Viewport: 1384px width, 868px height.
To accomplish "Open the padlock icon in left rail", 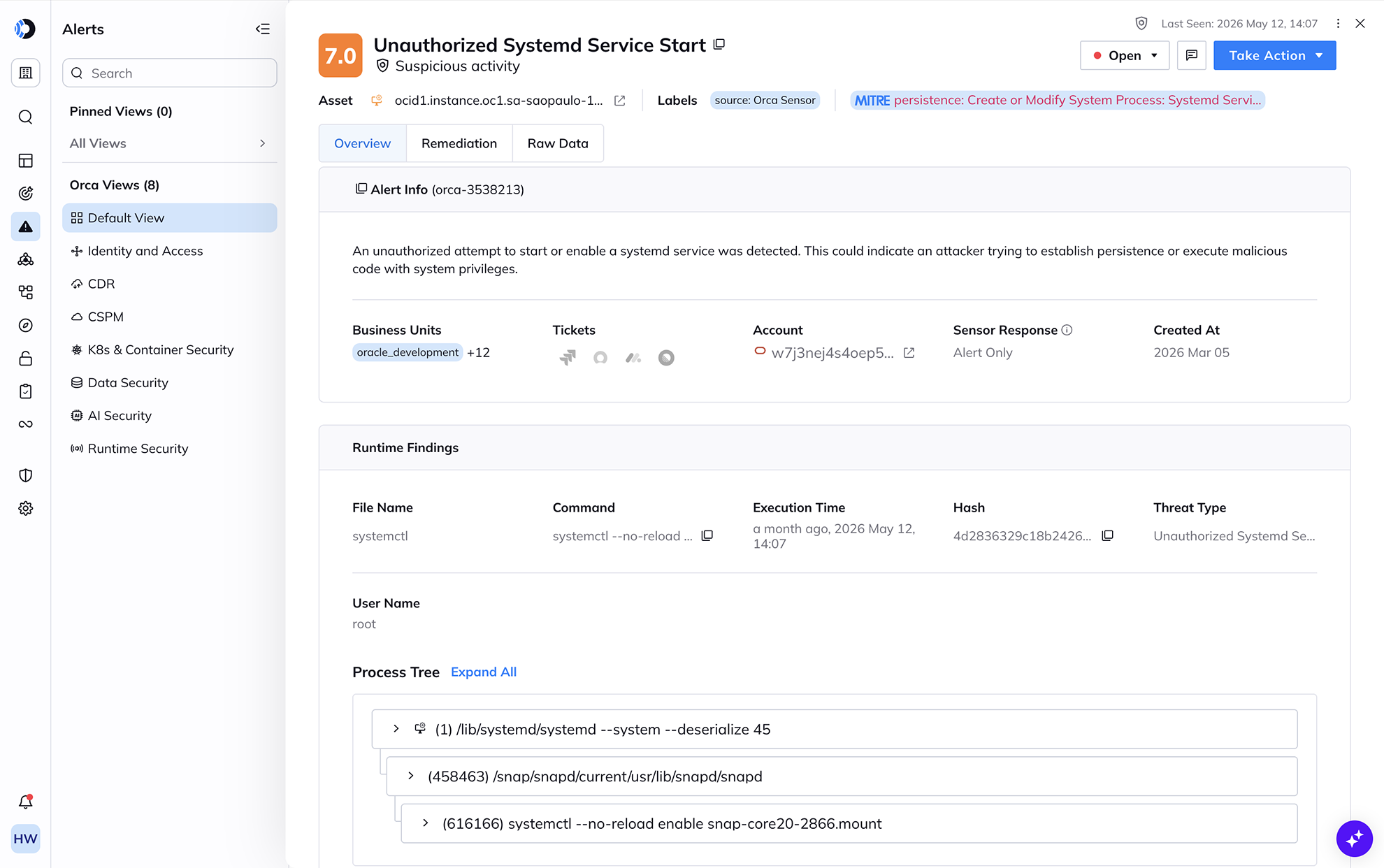I will tap(25, 359).
